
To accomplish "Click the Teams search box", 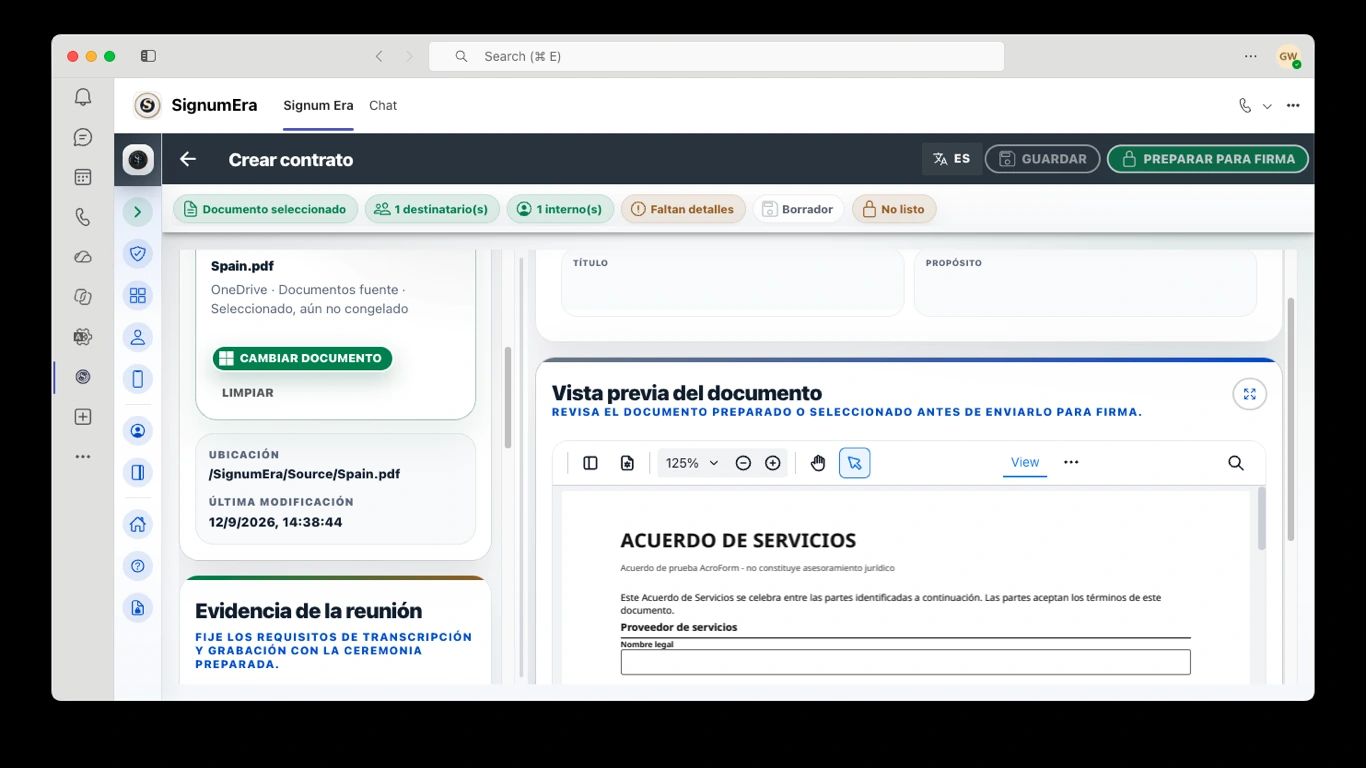I will coord(716,56).
